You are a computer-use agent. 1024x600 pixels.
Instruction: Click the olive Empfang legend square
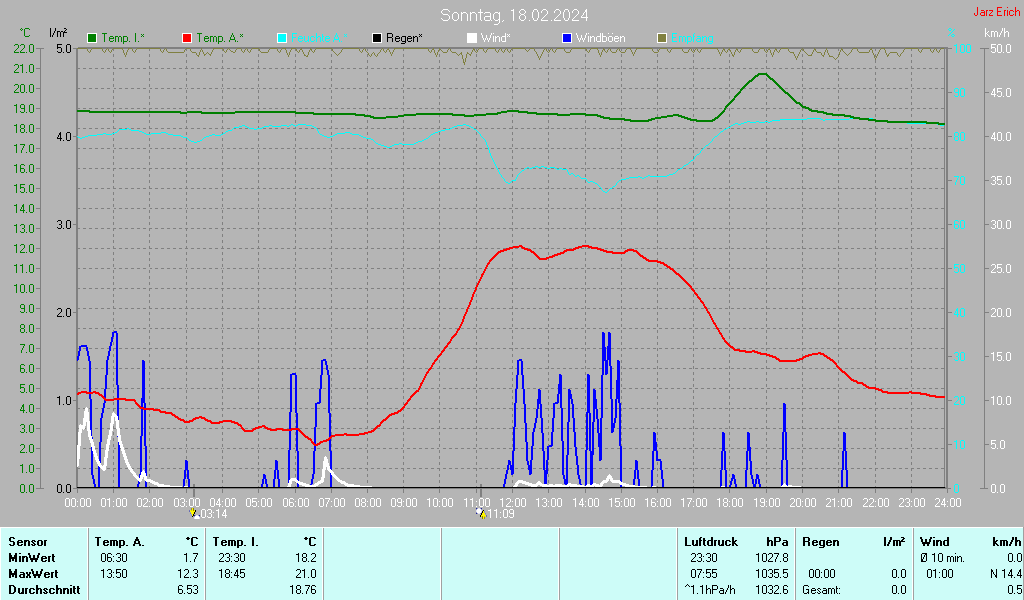pyautogui.click(x=661, y=38)
